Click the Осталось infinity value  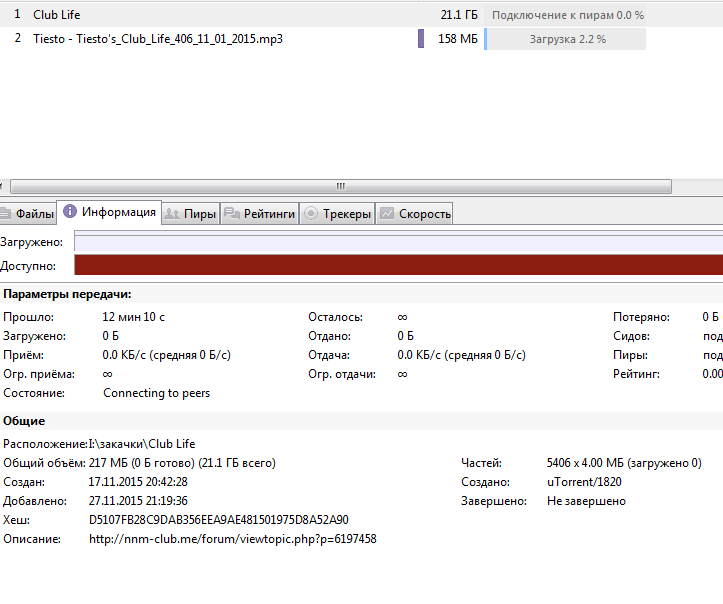[x=402, y=317]
